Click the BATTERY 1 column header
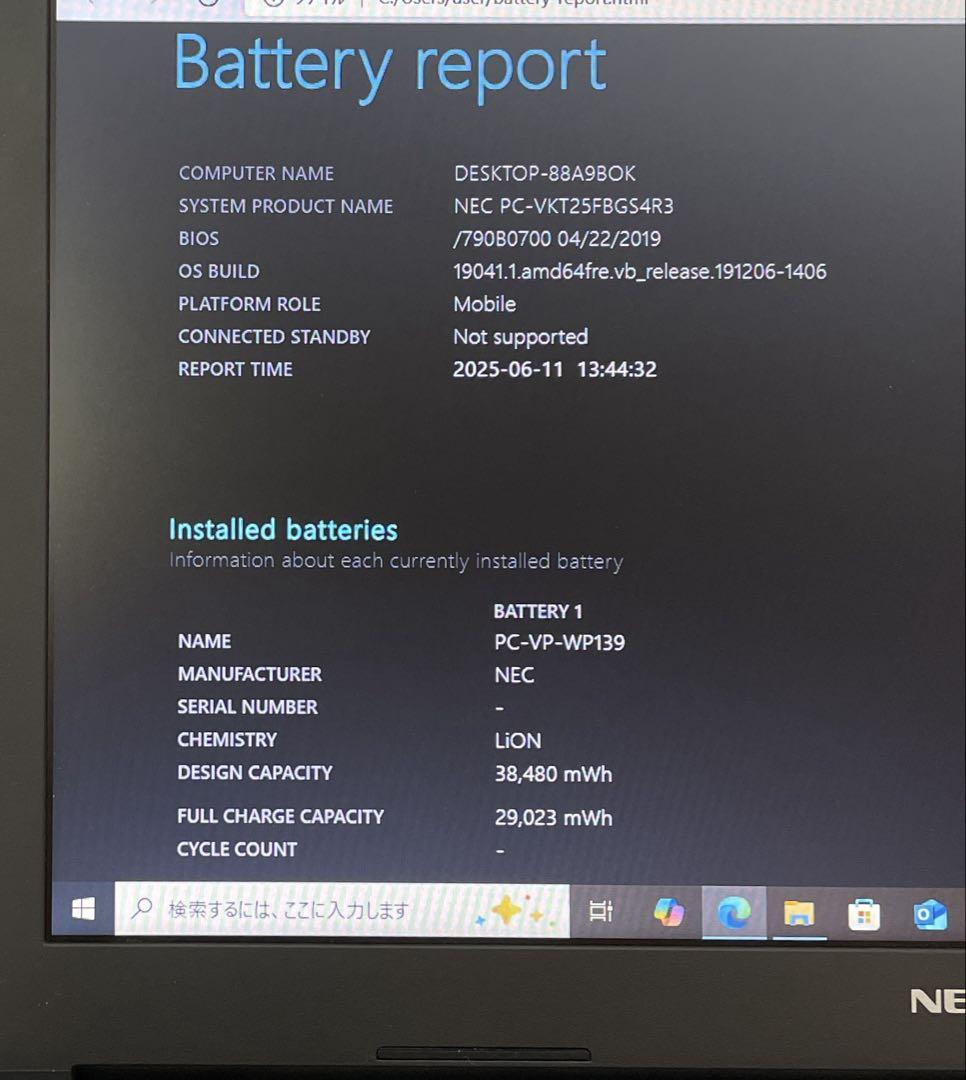The image size is (966, 1080). [x=538, y=612]
